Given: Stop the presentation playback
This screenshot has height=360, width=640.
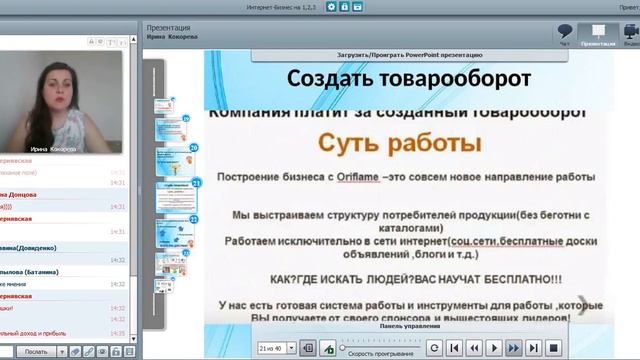Looking at the screenshot, I should point(553,348).
